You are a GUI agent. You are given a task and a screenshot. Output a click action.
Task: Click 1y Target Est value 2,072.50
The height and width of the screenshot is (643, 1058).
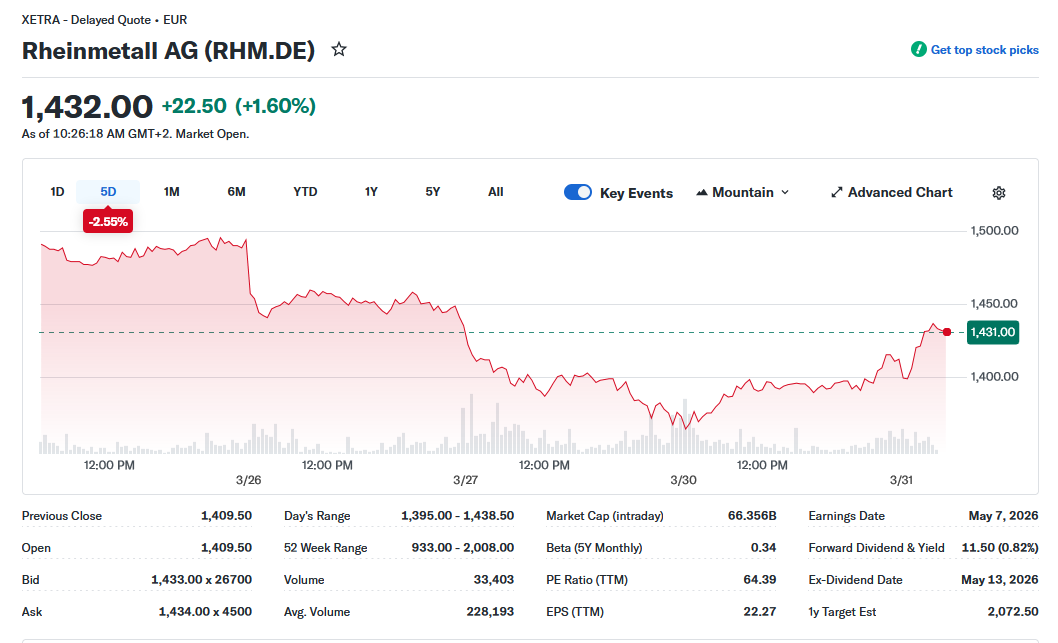pyautogui.click(x=1013, y=611)
